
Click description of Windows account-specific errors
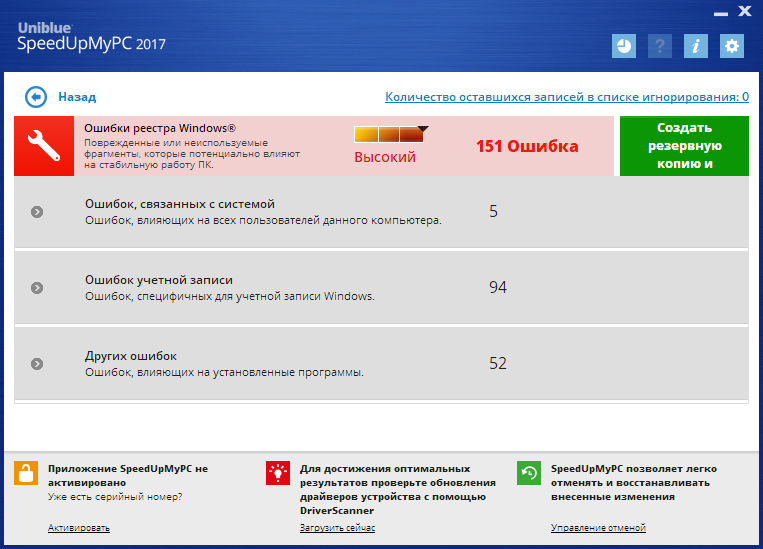pos(230,296)
